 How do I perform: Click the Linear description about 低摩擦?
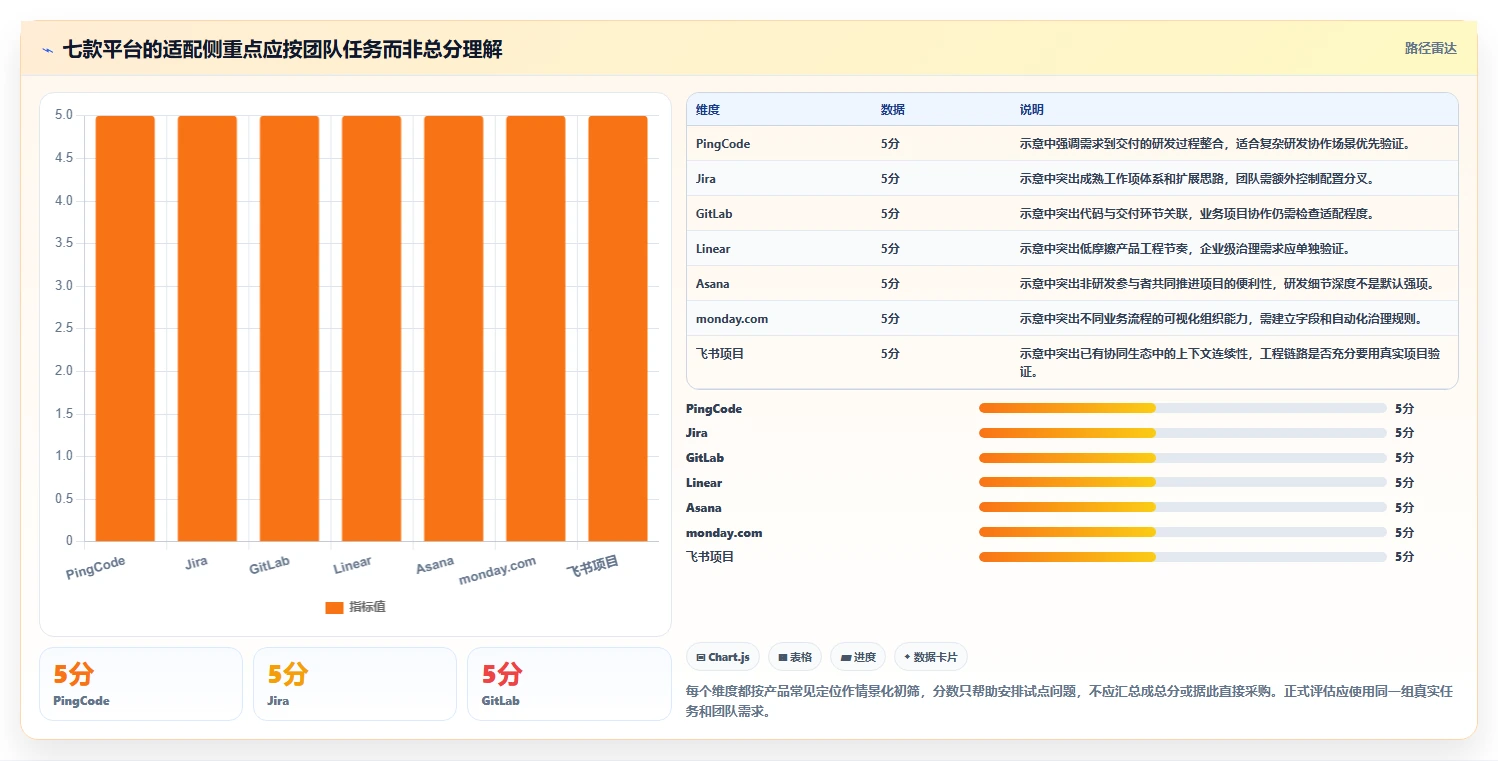[x=1185, y=249]
